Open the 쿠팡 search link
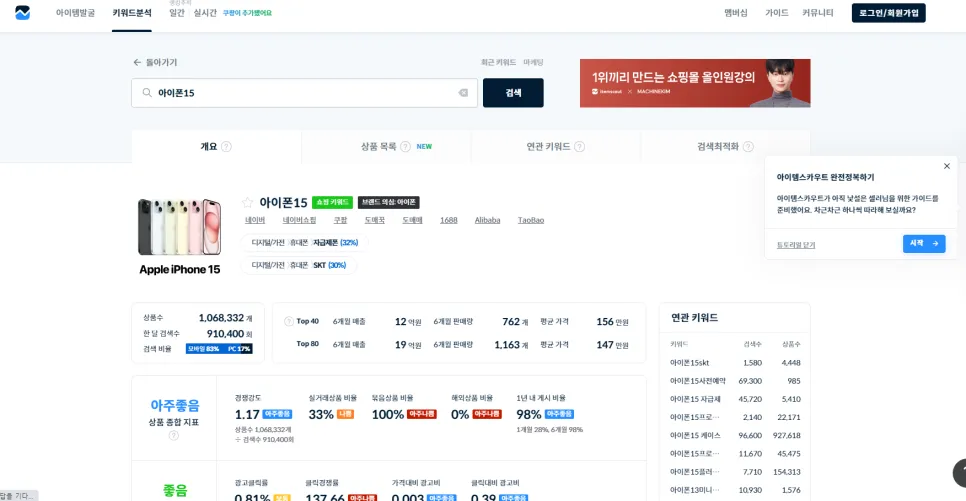Viewport: 966px width, 501px height. coord(340,220)
